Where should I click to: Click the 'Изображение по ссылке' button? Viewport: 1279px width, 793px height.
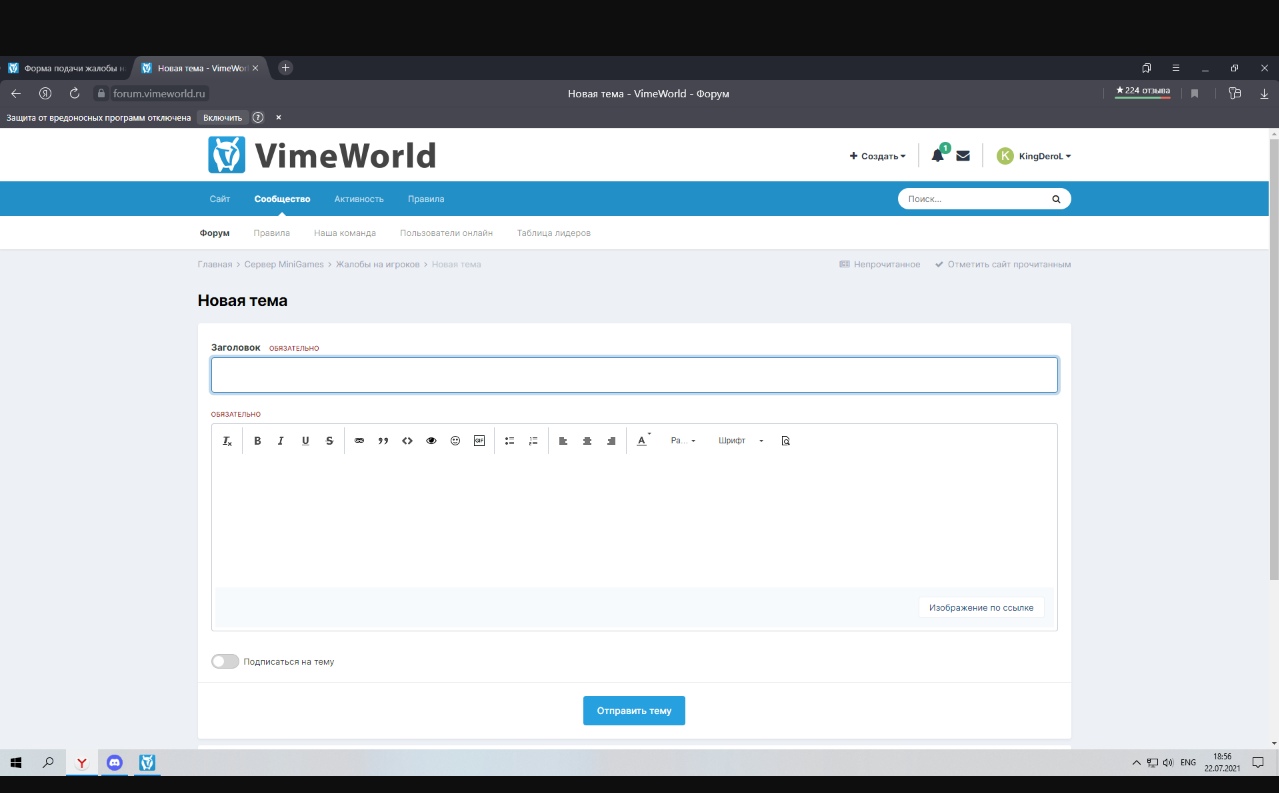(x=981, y=607)
